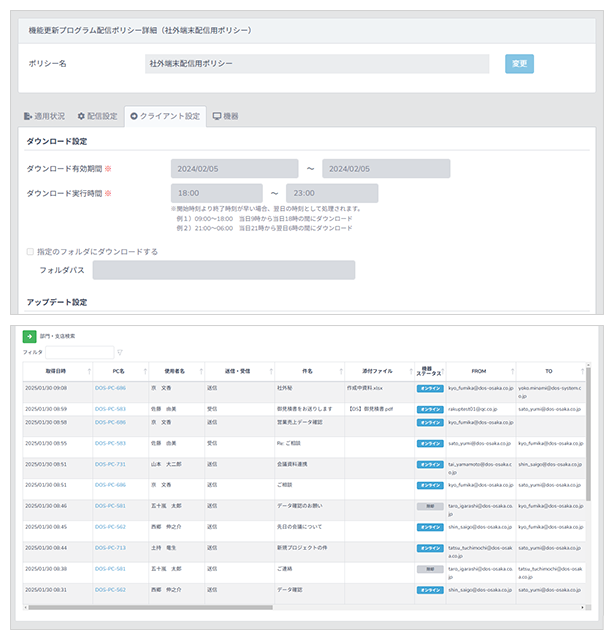The height and width of the screenshot is (640, 614).
Task: Click the subject 営業売上データ確認
Action: (x=300, y=422)
